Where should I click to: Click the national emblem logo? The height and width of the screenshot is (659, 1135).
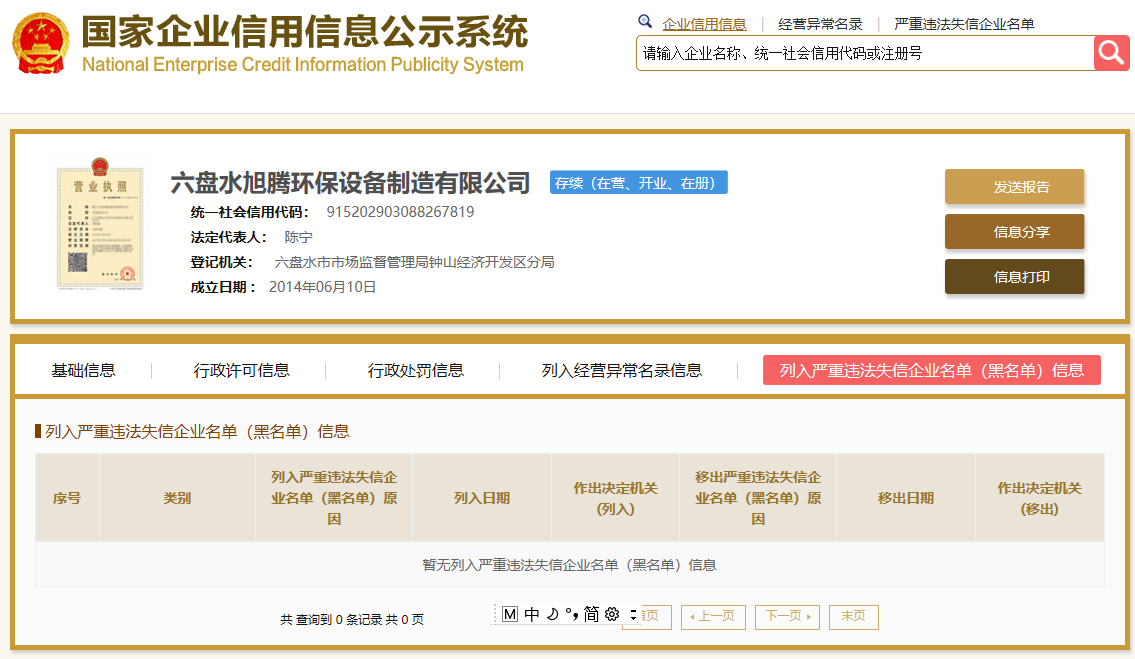tap(41, 43)
